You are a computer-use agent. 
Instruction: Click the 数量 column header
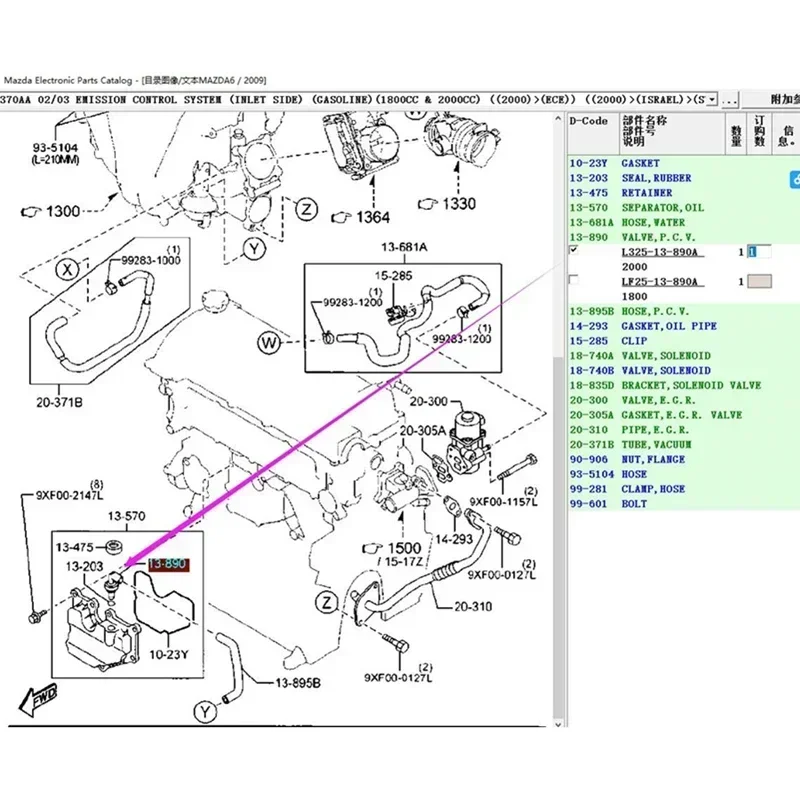tap(736, 133)
